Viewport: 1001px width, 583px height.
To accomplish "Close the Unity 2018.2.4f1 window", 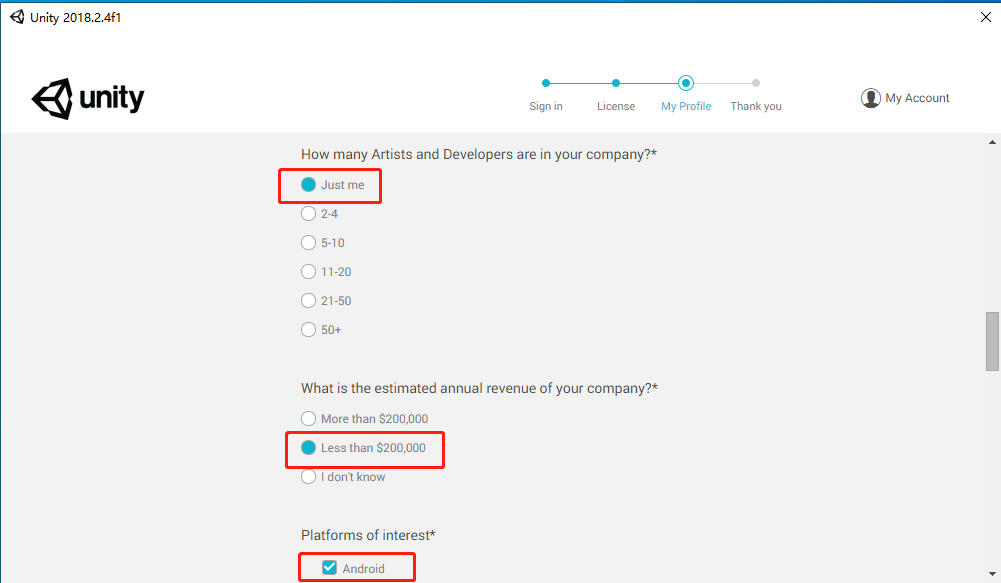I will pos(986,17).
